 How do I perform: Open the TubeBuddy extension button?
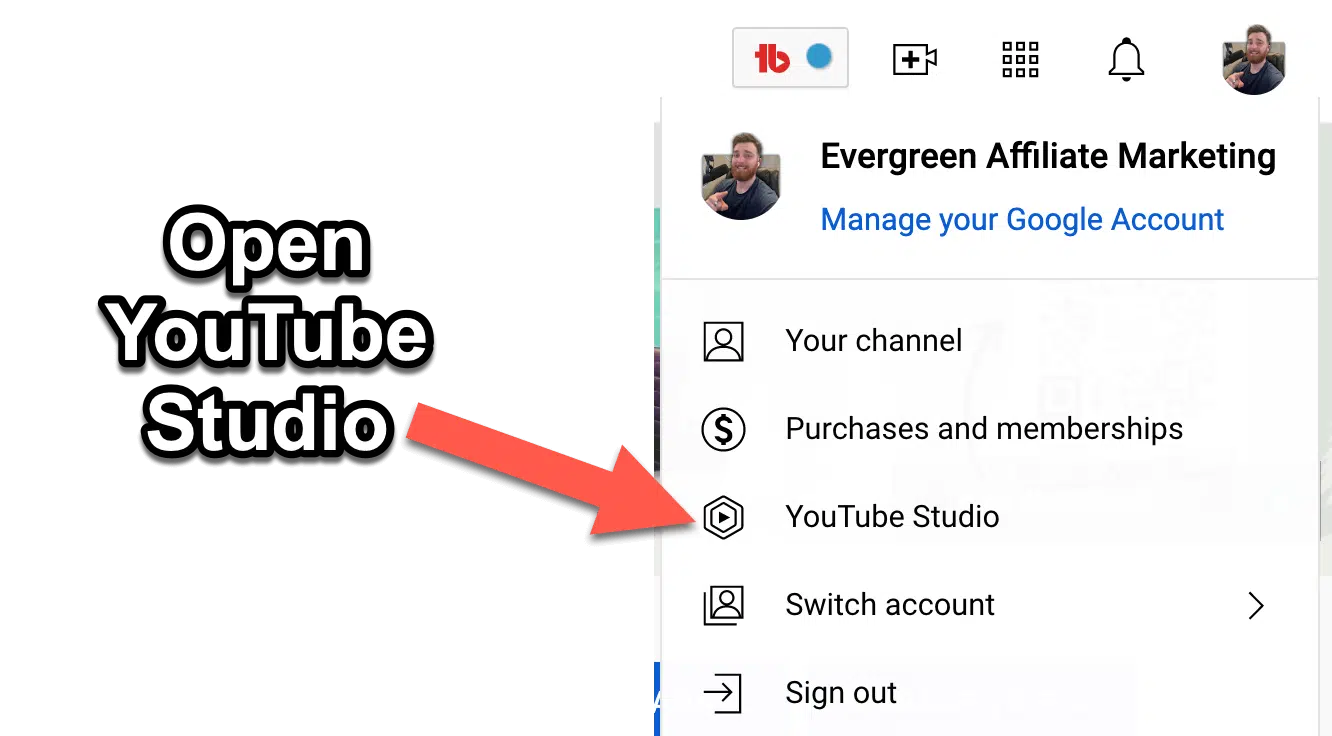(790, 58)
